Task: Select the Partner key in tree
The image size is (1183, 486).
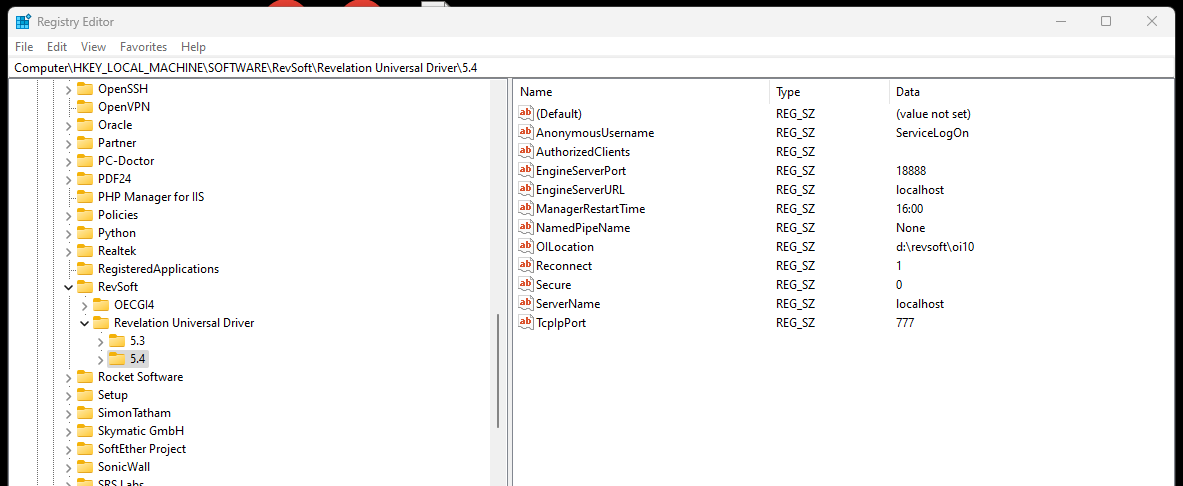Action: coord(117,143)
